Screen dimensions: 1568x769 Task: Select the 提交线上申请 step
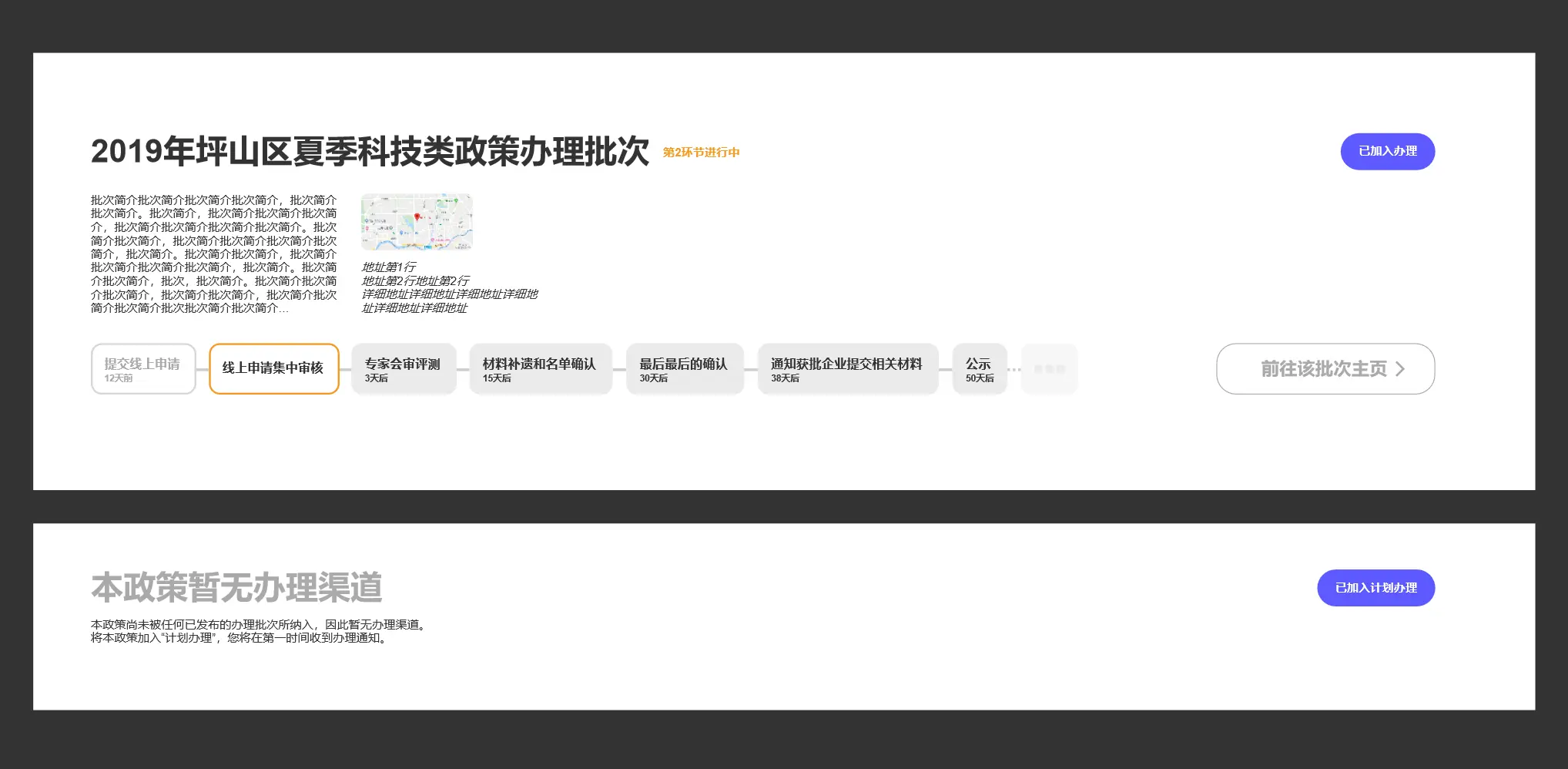tap(143, 369)
